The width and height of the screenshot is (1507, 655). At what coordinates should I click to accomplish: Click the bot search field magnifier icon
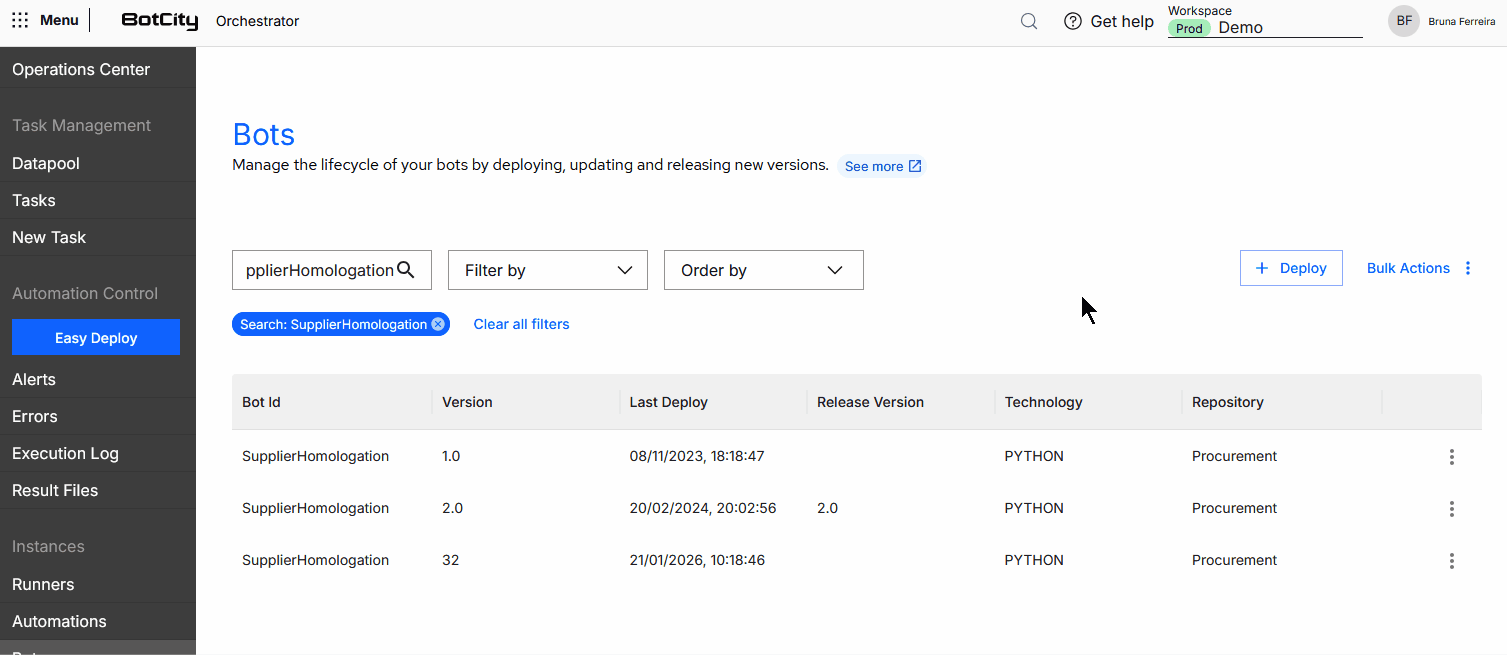click(406, 270)
